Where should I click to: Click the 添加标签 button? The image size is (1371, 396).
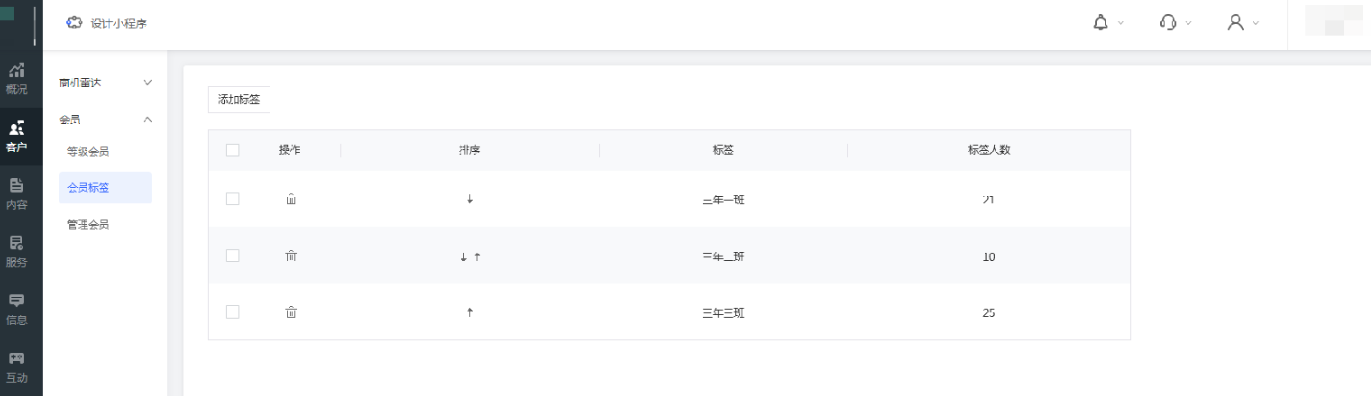pyautogui.click(x=239, y=99)
